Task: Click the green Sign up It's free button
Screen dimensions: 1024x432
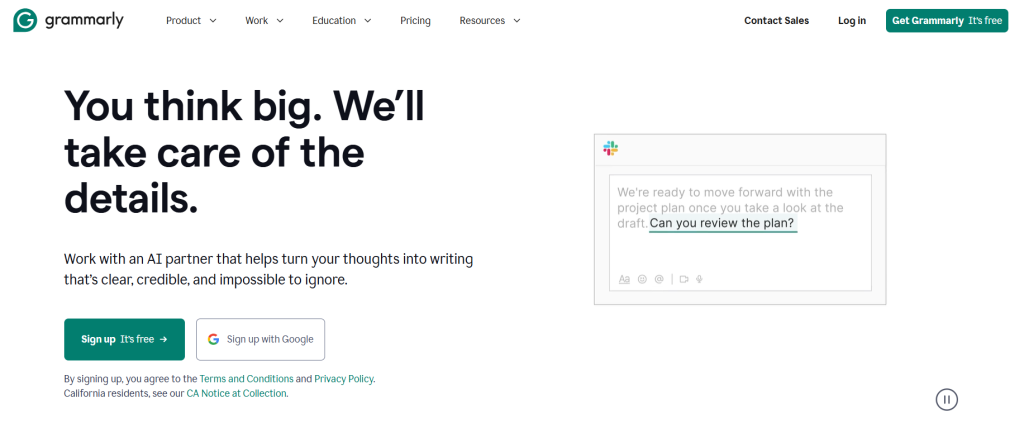Action: 124,339
